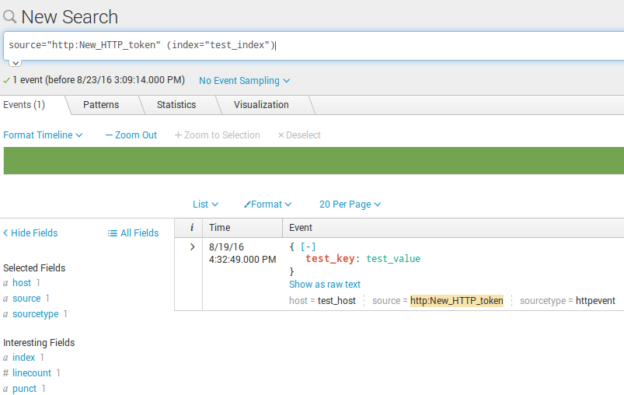Image resolution: width=624 pixels, height=395 pixels.
Task: Switch to the Events (1) tab
Action: (x=24, y=105)
